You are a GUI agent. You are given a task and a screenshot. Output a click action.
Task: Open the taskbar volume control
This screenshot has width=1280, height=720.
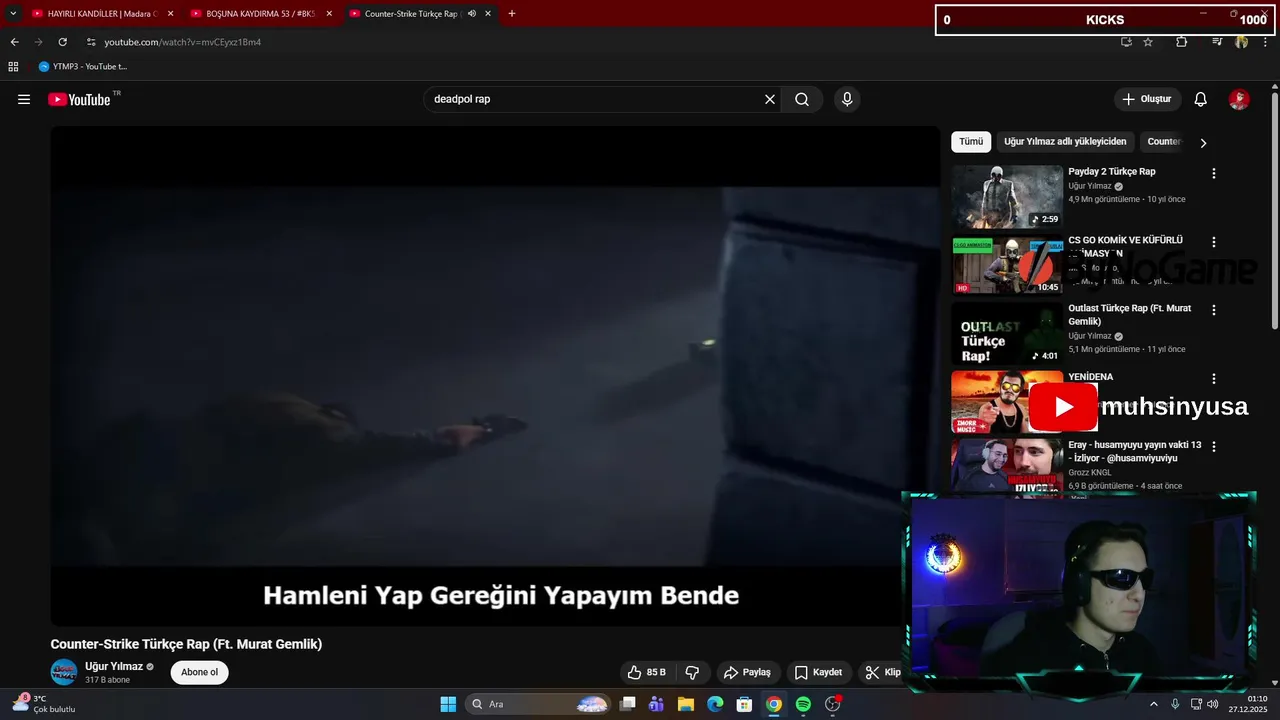coord(1211,704)
